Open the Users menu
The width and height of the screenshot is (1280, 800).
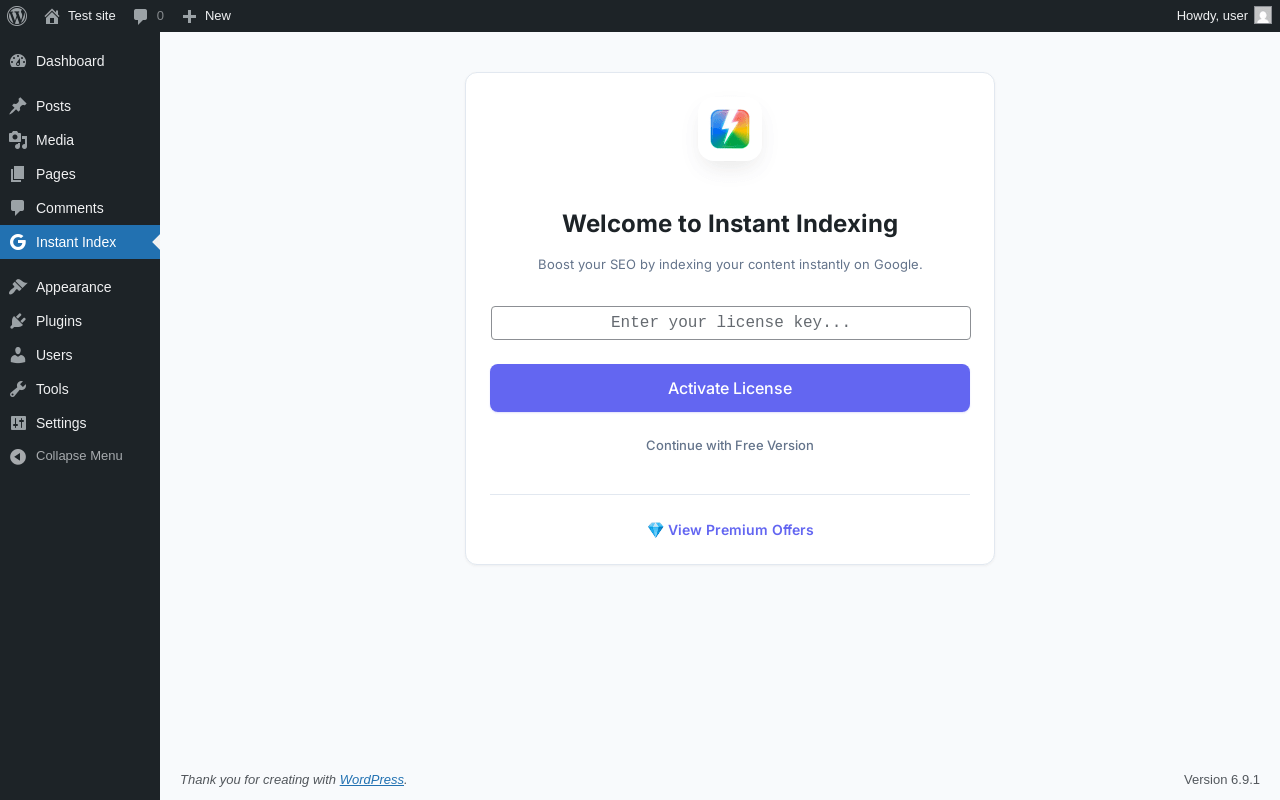click(x=80, y=355)
